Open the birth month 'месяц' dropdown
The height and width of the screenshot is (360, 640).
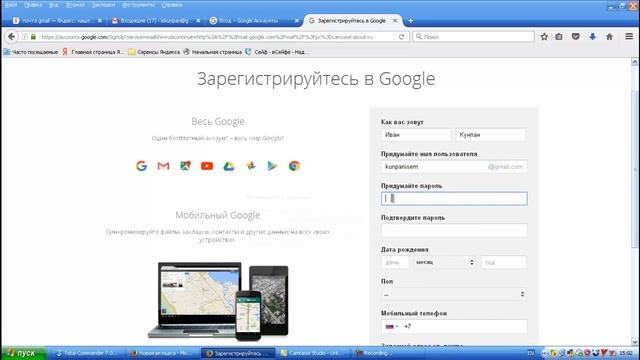pyautogui.click(x=444, y=262)
